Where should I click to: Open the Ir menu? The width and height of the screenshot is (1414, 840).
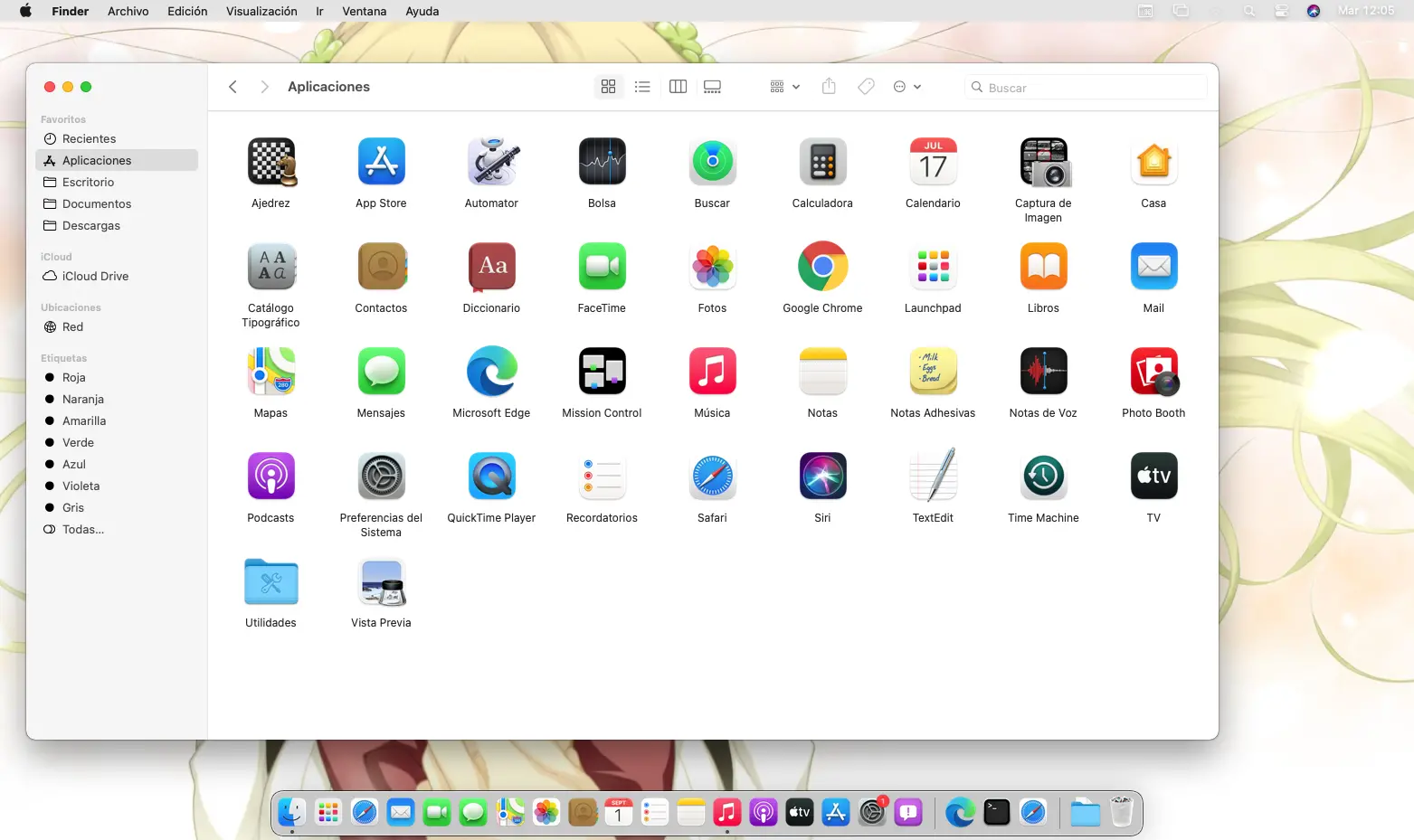point(319,11)
